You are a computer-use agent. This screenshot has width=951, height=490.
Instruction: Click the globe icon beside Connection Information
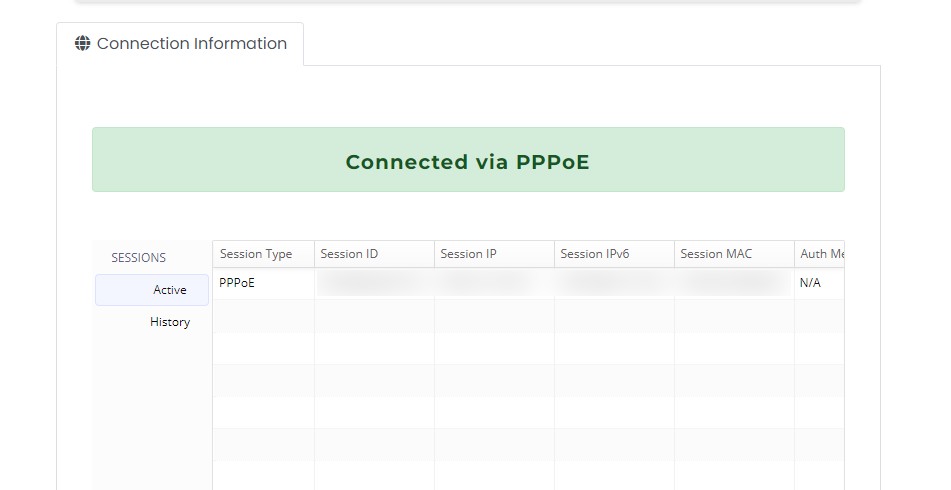coord(83,44)
